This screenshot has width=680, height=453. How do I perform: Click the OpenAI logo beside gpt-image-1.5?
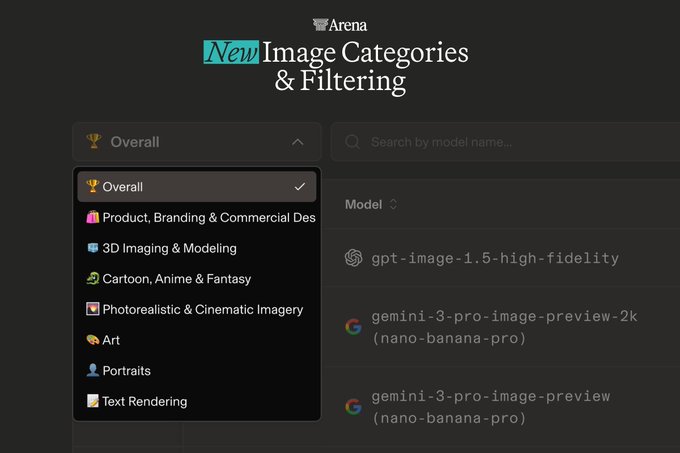point(353,257)
